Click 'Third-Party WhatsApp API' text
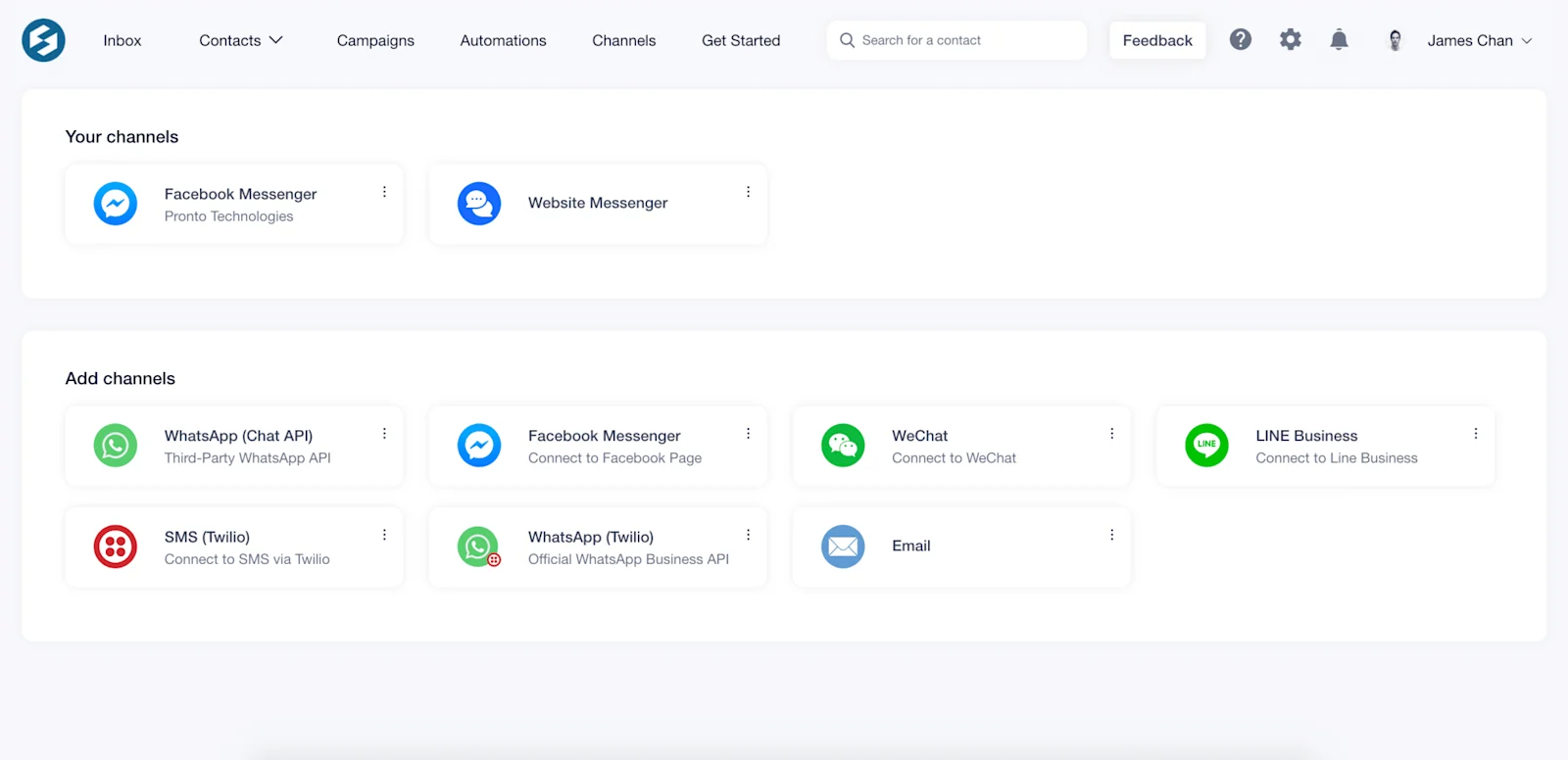The width and height of the screenshot is (1568, 760). pos(247,458)
